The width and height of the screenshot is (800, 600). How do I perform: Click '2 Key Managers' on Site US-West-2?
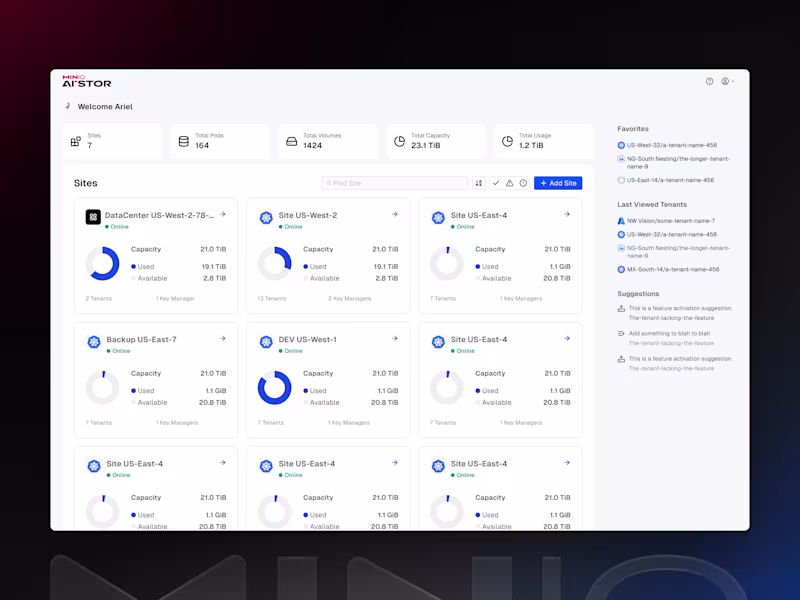click(x=349, y=298)
